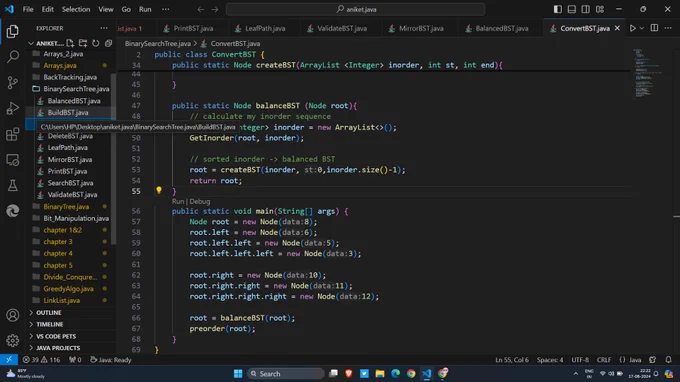This screenshot has width=680, height=382.
Task: Close the ConvertBST.java tab
Action: 617,28
